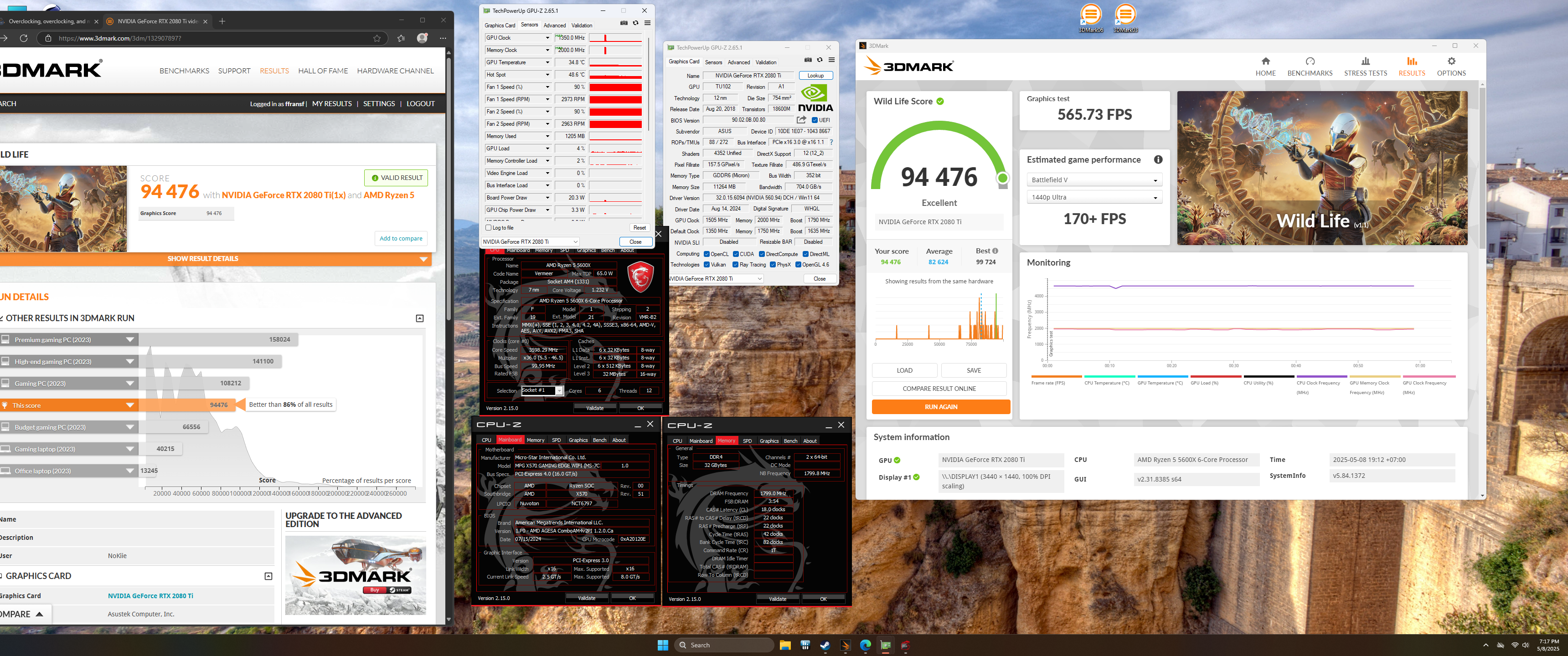This screenshot has height=656, width=1568.
Task: Open 1440p Ultra resolution dropdown
Action: (1094, 197)
